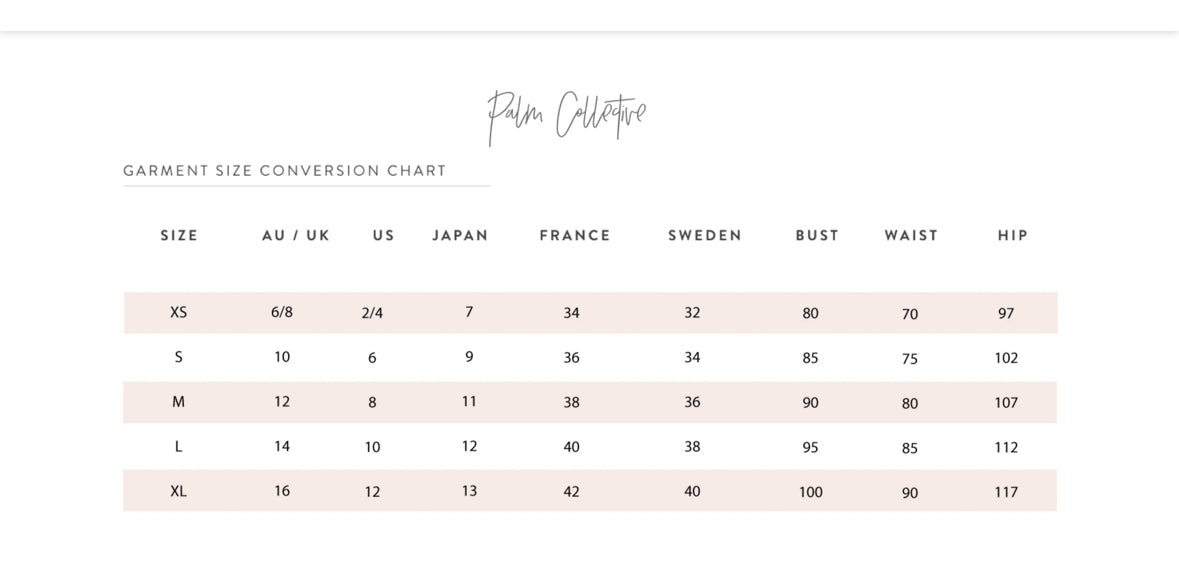Select the M size row label
Screen dimensions: 1179x567
point(179,402)
